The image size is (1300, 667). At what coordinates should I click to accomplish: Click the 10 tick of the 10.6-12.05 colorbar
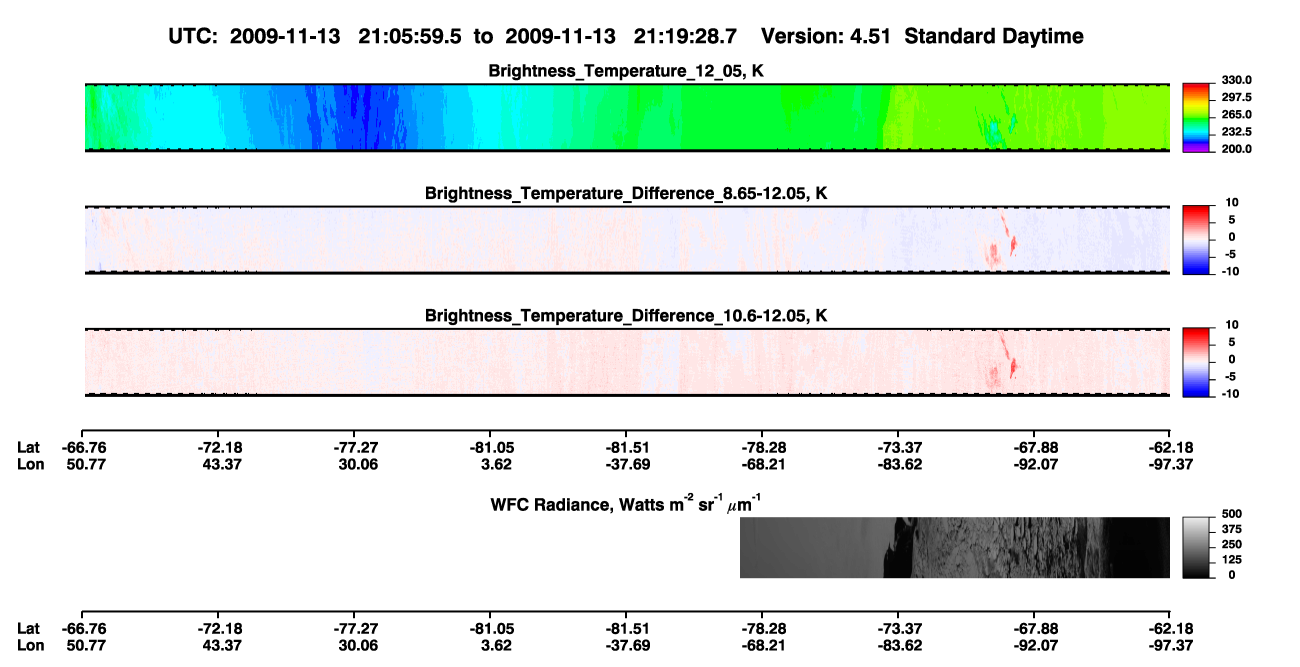coord(1232,324)
